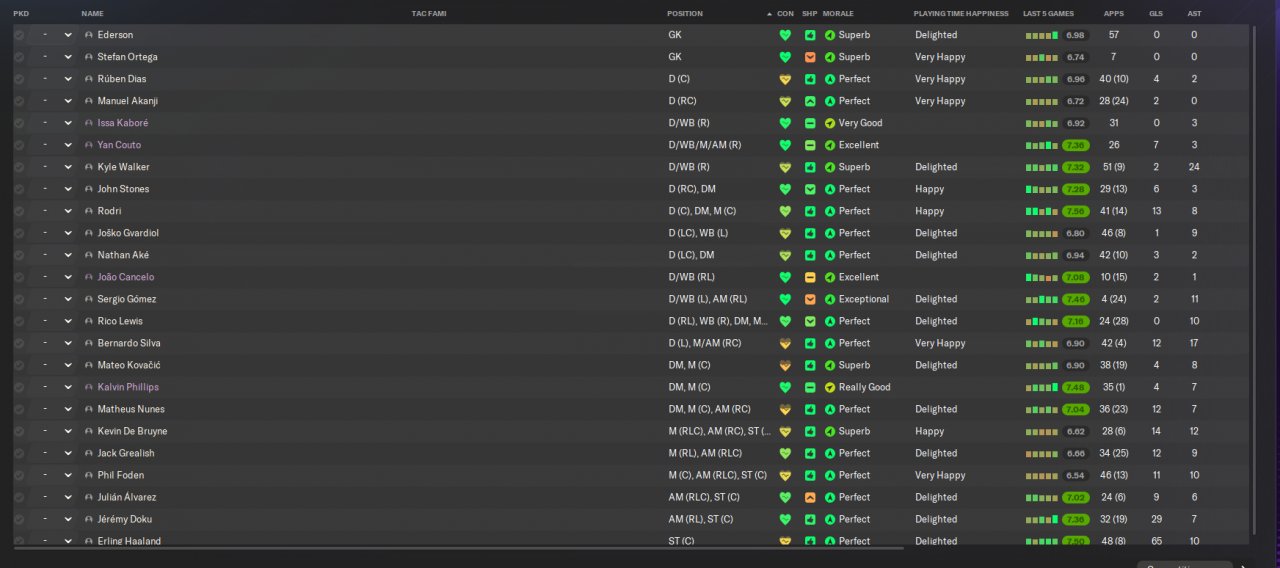Toggle picked checkmark for Bernardo Silva
This screenshot has width=1280, height=568.
[x=19, y=343]
